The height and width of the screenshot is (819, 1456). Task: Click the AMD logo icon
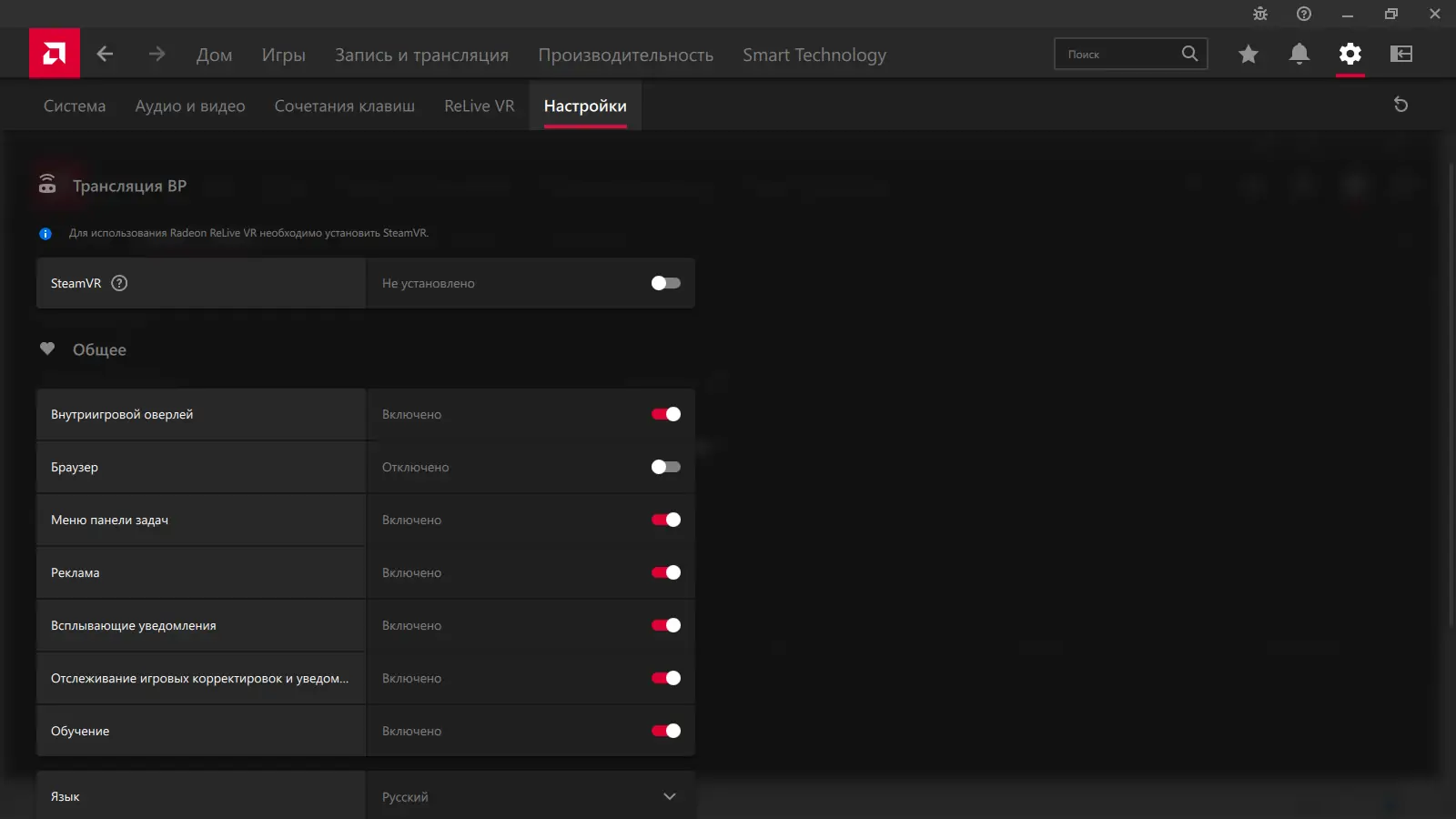coord(55,54)
